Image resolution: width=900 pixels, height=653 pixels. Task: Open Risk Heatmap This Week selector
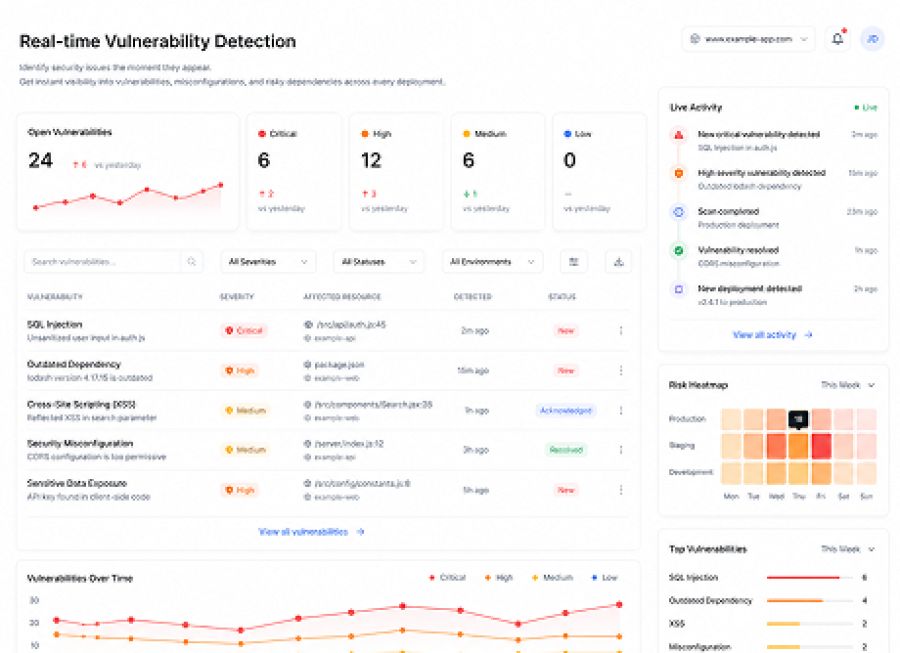point(848,385)
